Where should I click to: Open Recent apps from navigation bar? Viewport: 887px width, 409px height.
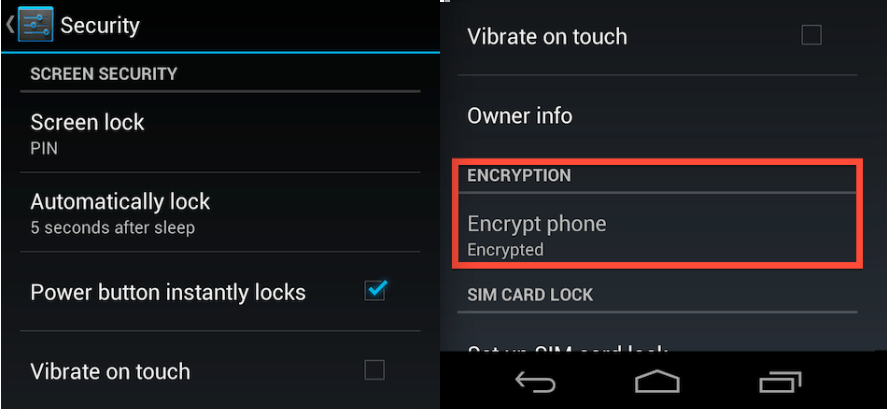(x=780, y=382)
